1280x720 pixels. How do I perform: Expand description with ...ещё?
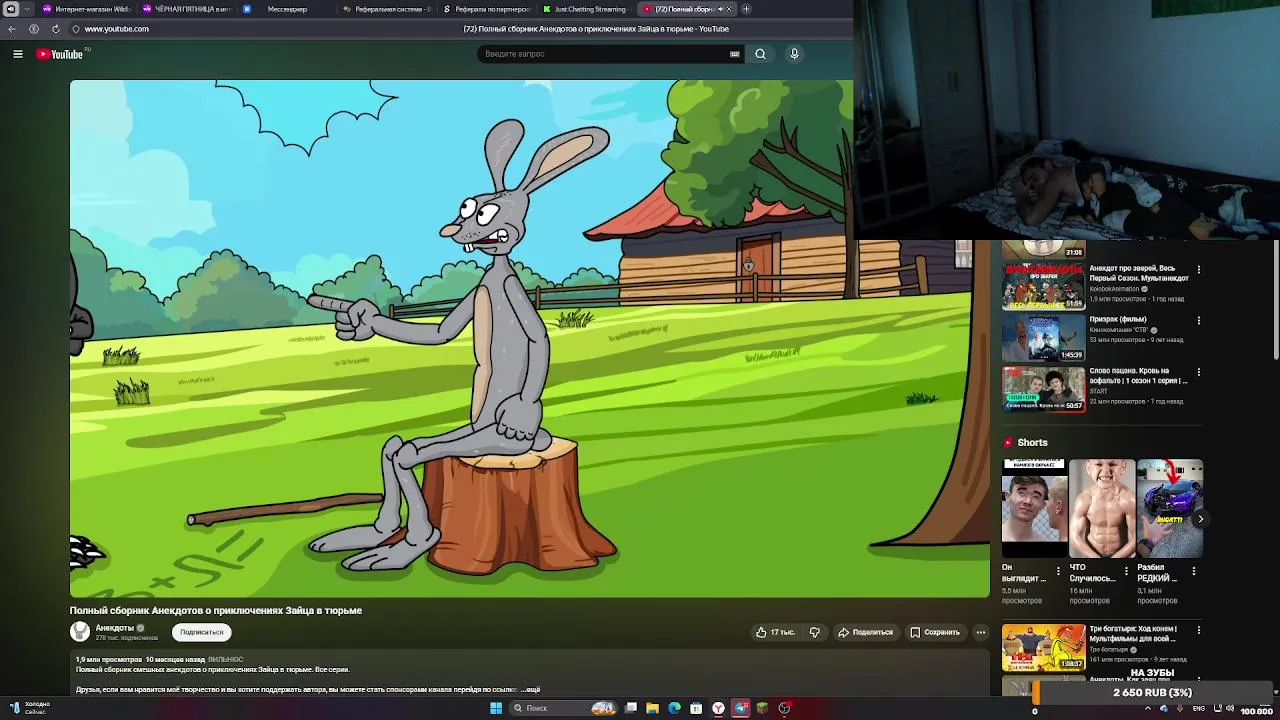pyautogui.click(x=530, y=690)
